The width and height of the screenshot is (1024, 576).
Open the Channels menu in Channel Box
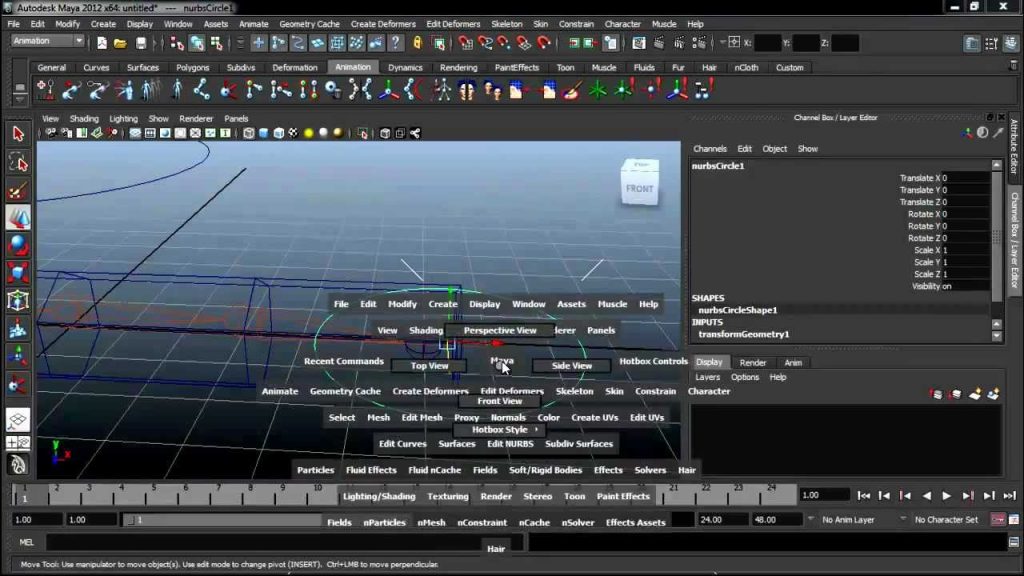click(x=710, y=149)
